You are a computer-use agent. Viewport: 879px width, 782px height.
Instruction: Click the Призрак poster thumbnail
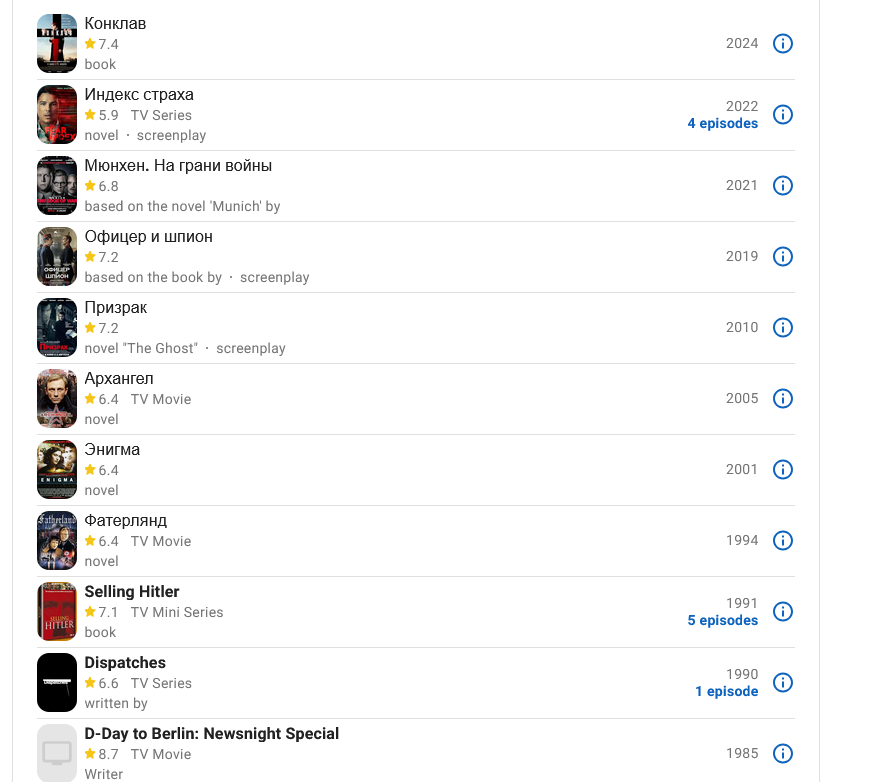[x=57, y=327]
